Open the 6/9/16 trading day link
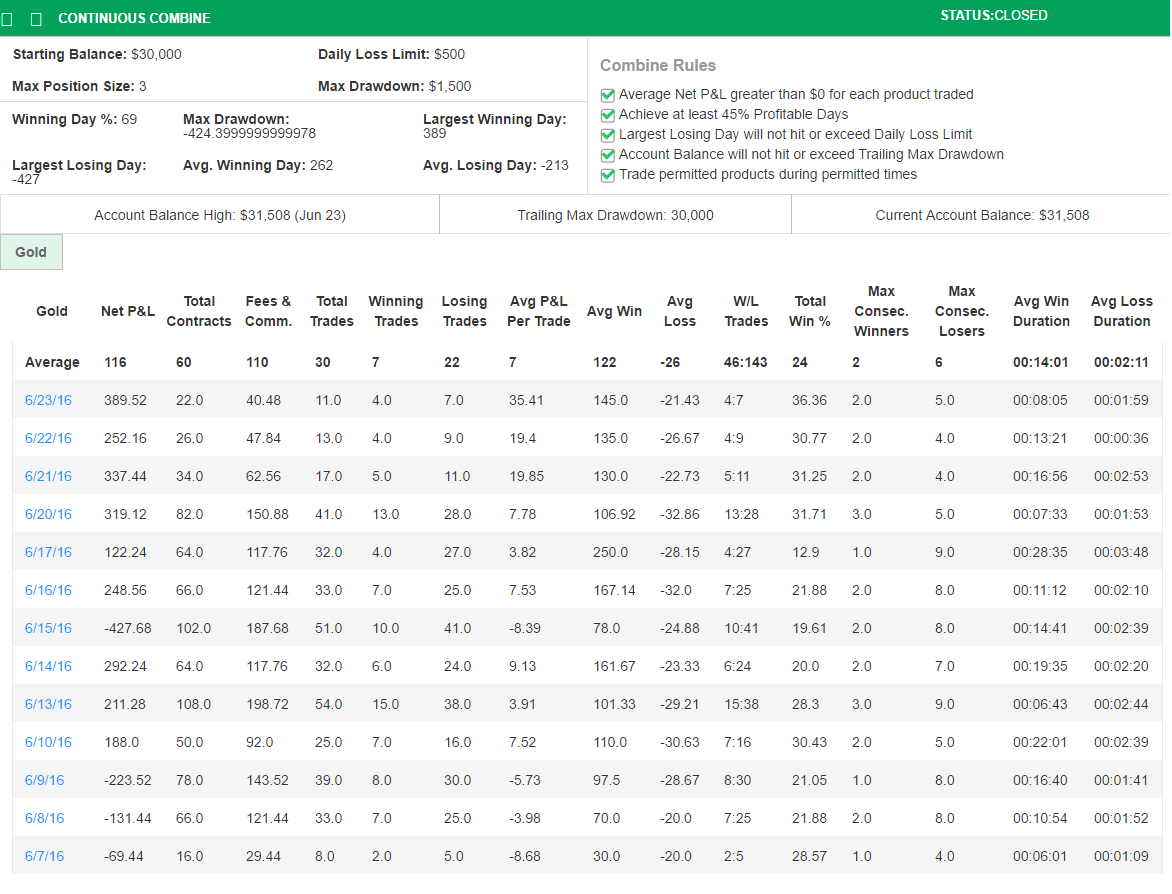 point(44,780)
